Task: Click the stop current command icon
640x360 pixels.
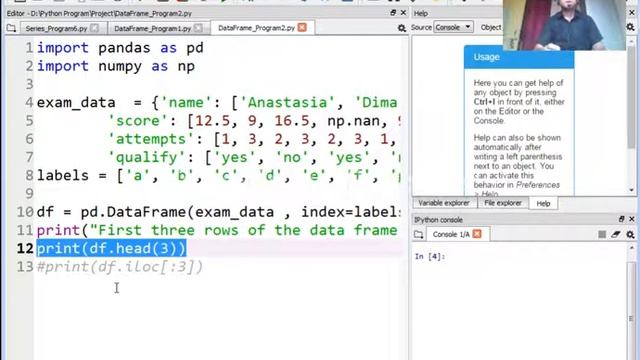Action: (x=602, y=234)
